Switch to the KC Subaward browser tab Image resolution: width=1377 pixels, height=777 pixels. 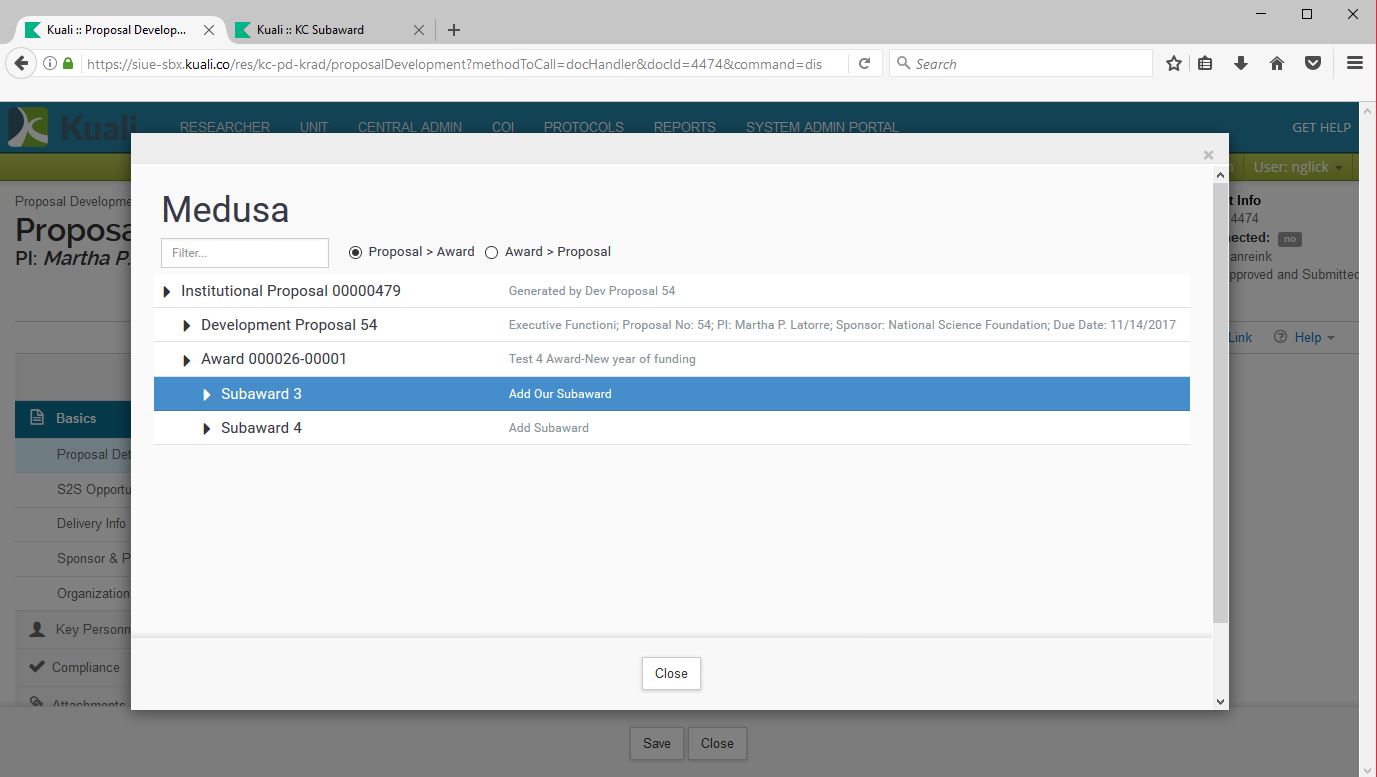(320, 30)
